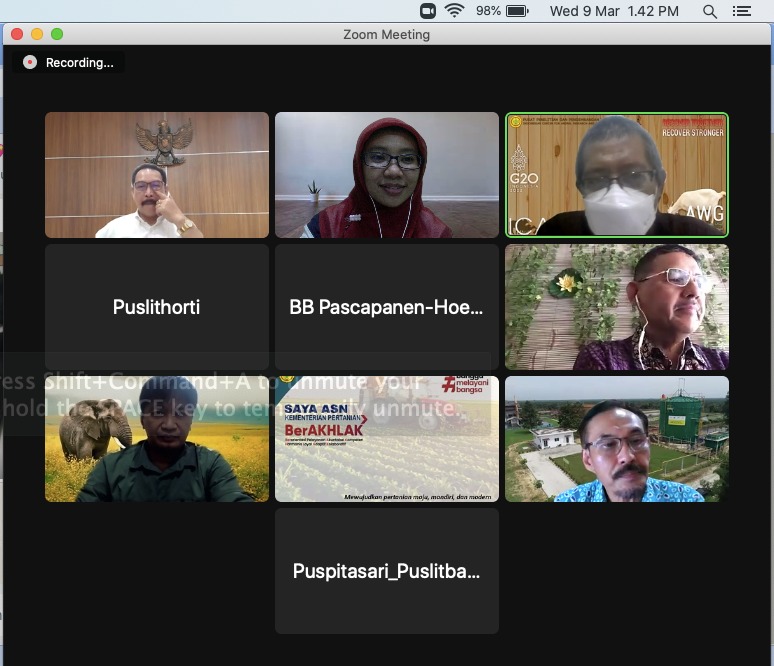
Task: Open the Wi-Fi status menu
Action: 454,11
